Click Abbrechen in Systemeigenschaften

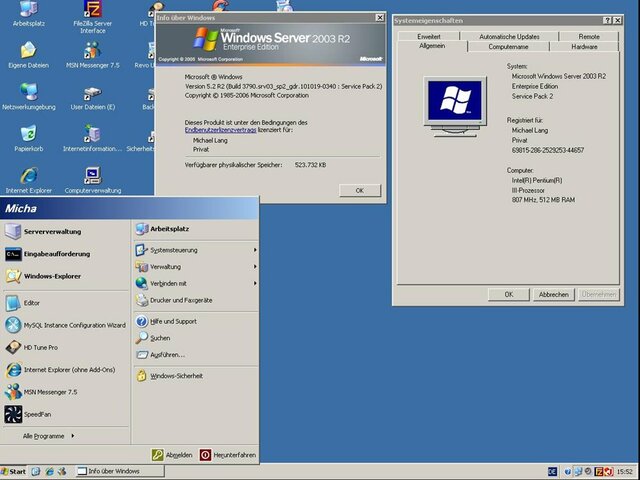tap(553, 295)
